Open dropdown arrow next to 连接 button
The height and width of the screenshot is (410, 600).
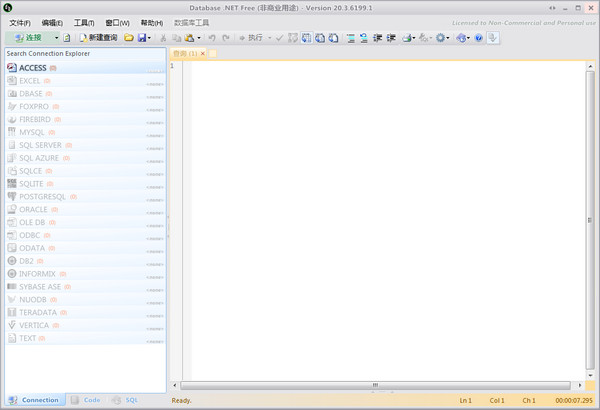[55, 37]
